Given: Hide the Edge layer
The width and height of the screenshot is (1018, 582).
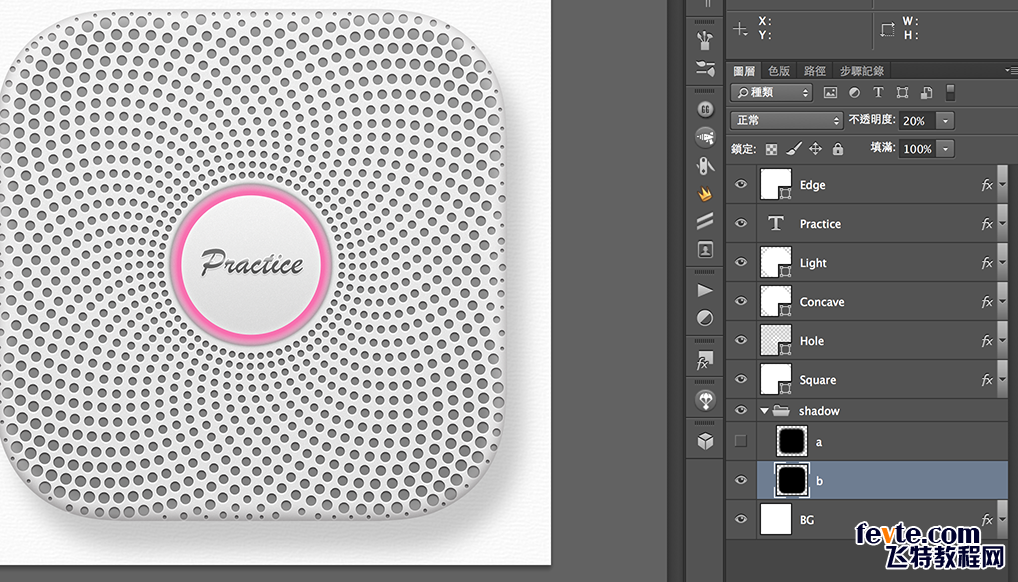Looking at the screenshot, I should point(741,185).
